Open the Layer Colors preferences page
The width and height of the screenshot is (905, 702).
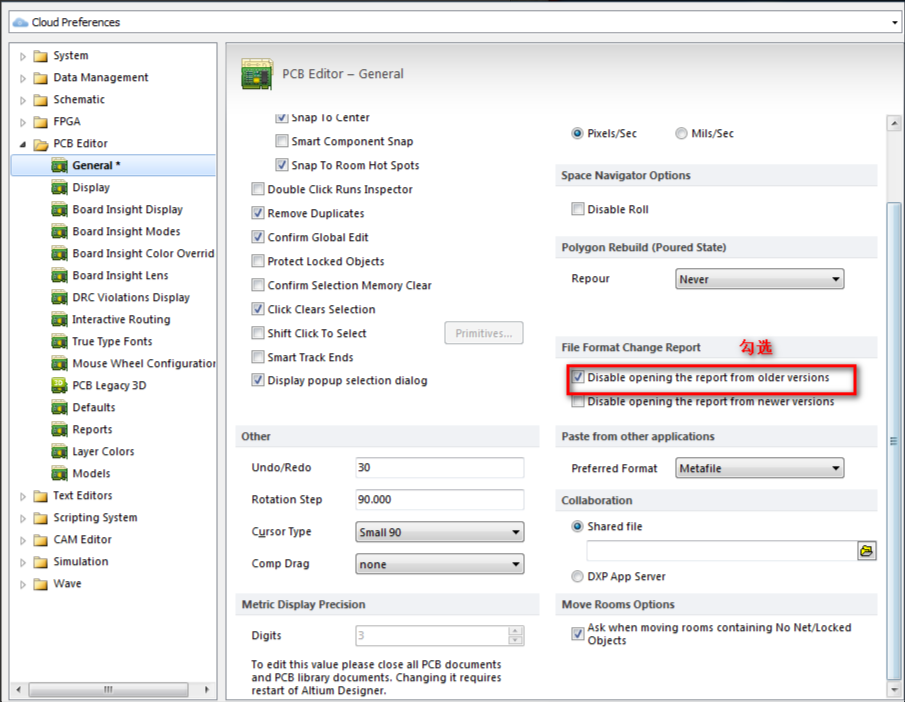pos(103,451)
